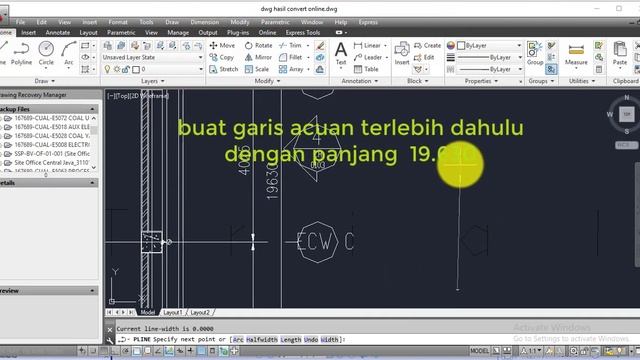Image resolution: width=640 pixels, height=360 pixels.
Task: Toggle Polar Tracking in status bar
Action: [x=126, y=351]
